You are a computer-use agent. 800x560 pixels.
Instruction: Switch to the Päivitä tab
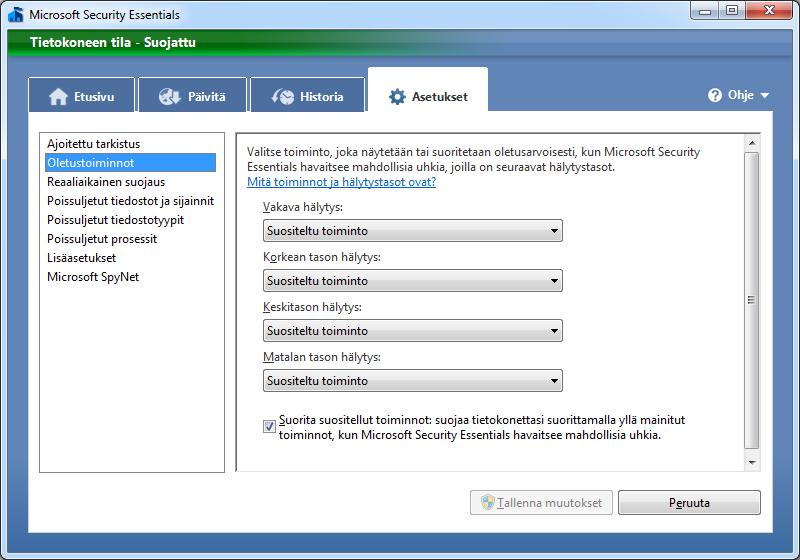point(192,95)
